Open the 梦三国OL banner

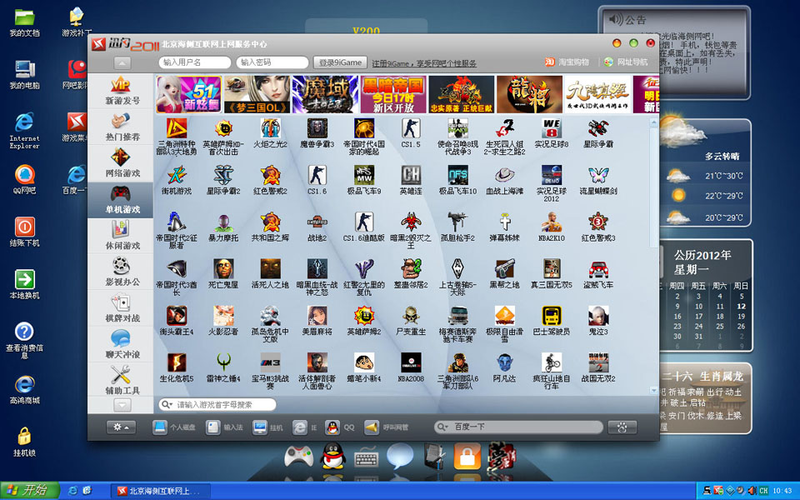pos(257,94)
